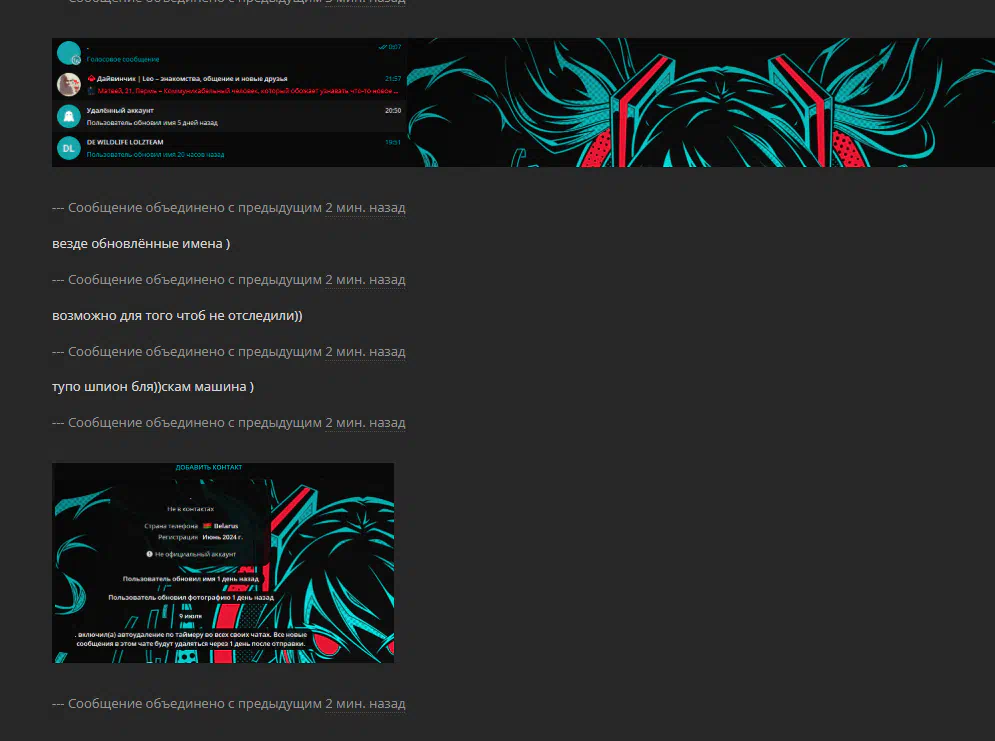This screenshot has height=741, width=995.
Task: Click the deleted account ghost avatar
Action: 68,116
